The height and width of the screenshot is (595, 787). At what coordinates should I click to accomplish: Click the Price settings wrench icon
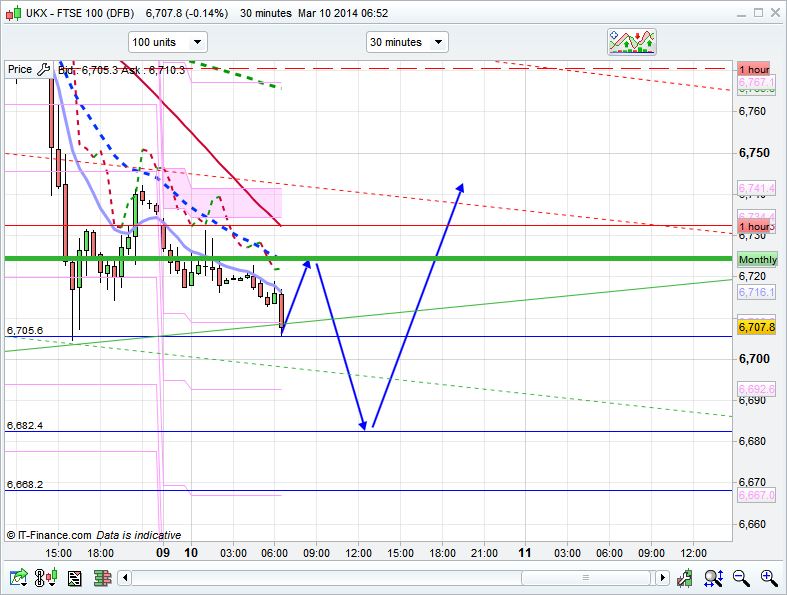pos(43,69)
